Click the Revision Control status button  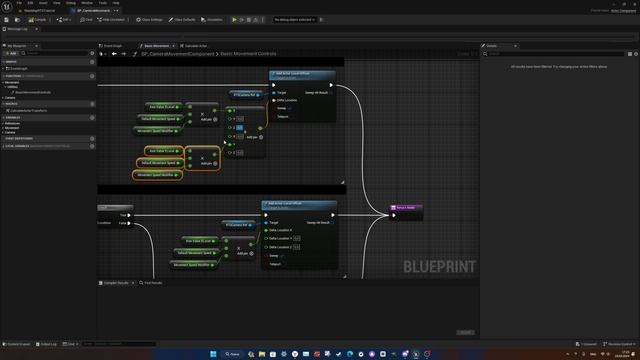coord(620,344)
